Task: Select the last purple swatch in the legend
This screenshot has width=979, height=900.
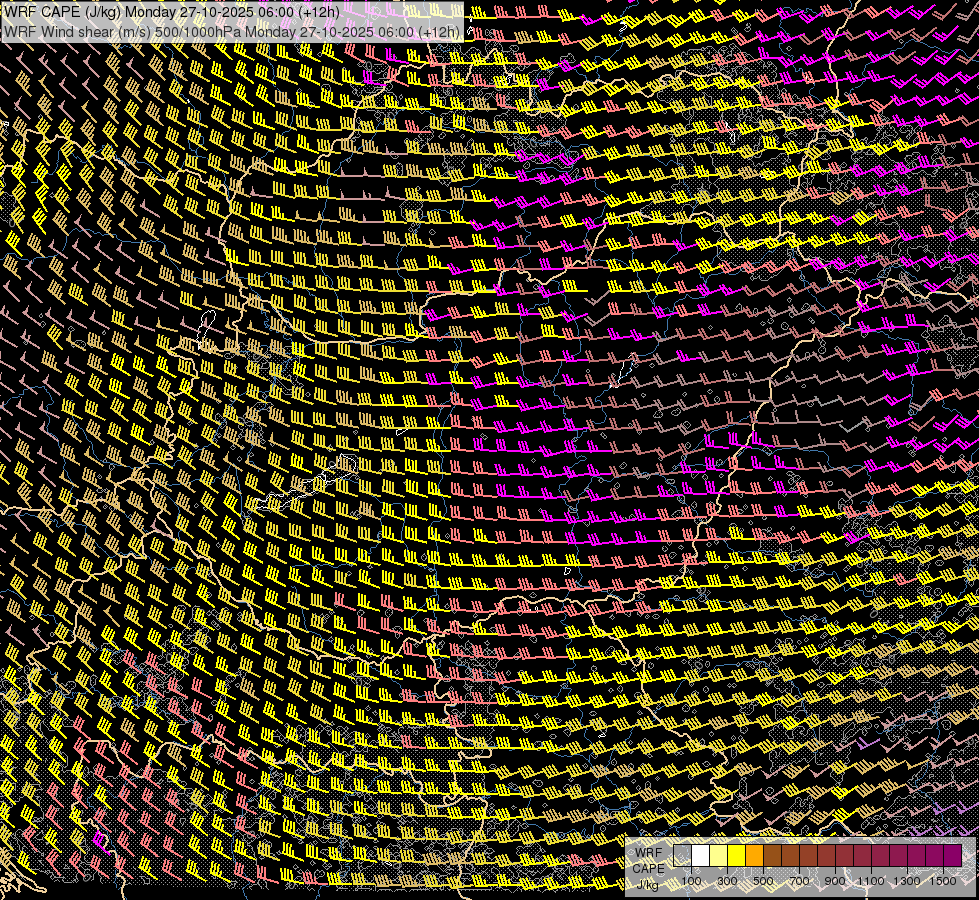Action: [952, 856]
